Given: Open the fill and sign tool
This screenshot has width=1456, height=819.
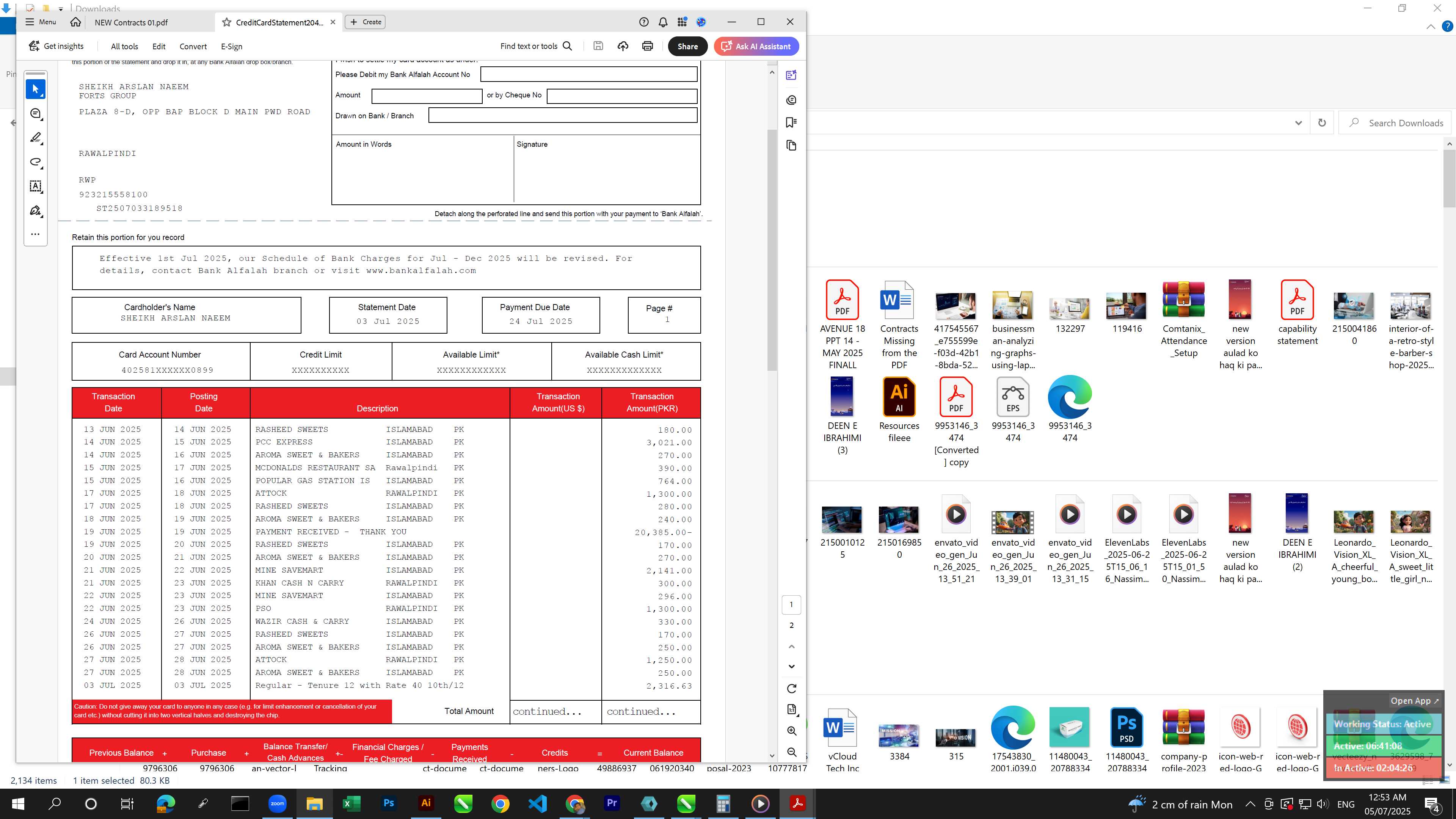Looking at the screenshot, I should point(36,211).
